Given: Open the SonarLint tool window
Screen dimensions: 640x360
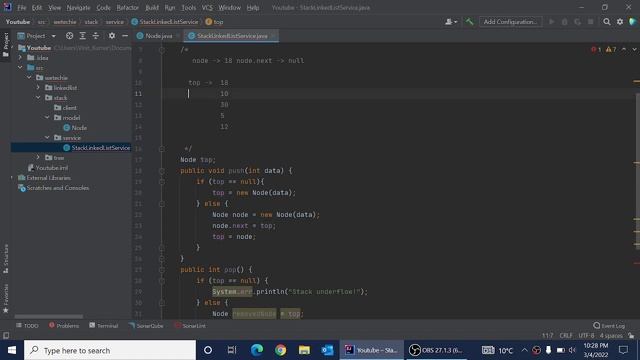Looking at the screenshot, I should (x=190, y=326).
